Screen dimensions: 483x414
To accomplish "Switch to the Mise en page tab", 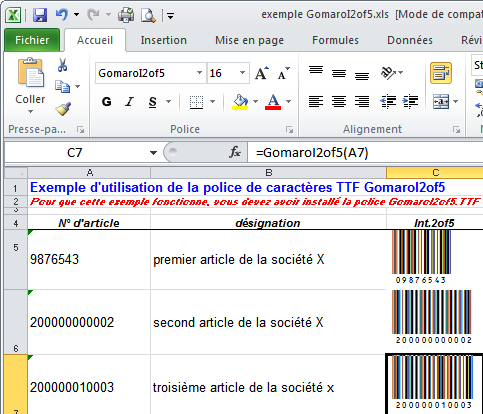I will (x=250, y=40).
